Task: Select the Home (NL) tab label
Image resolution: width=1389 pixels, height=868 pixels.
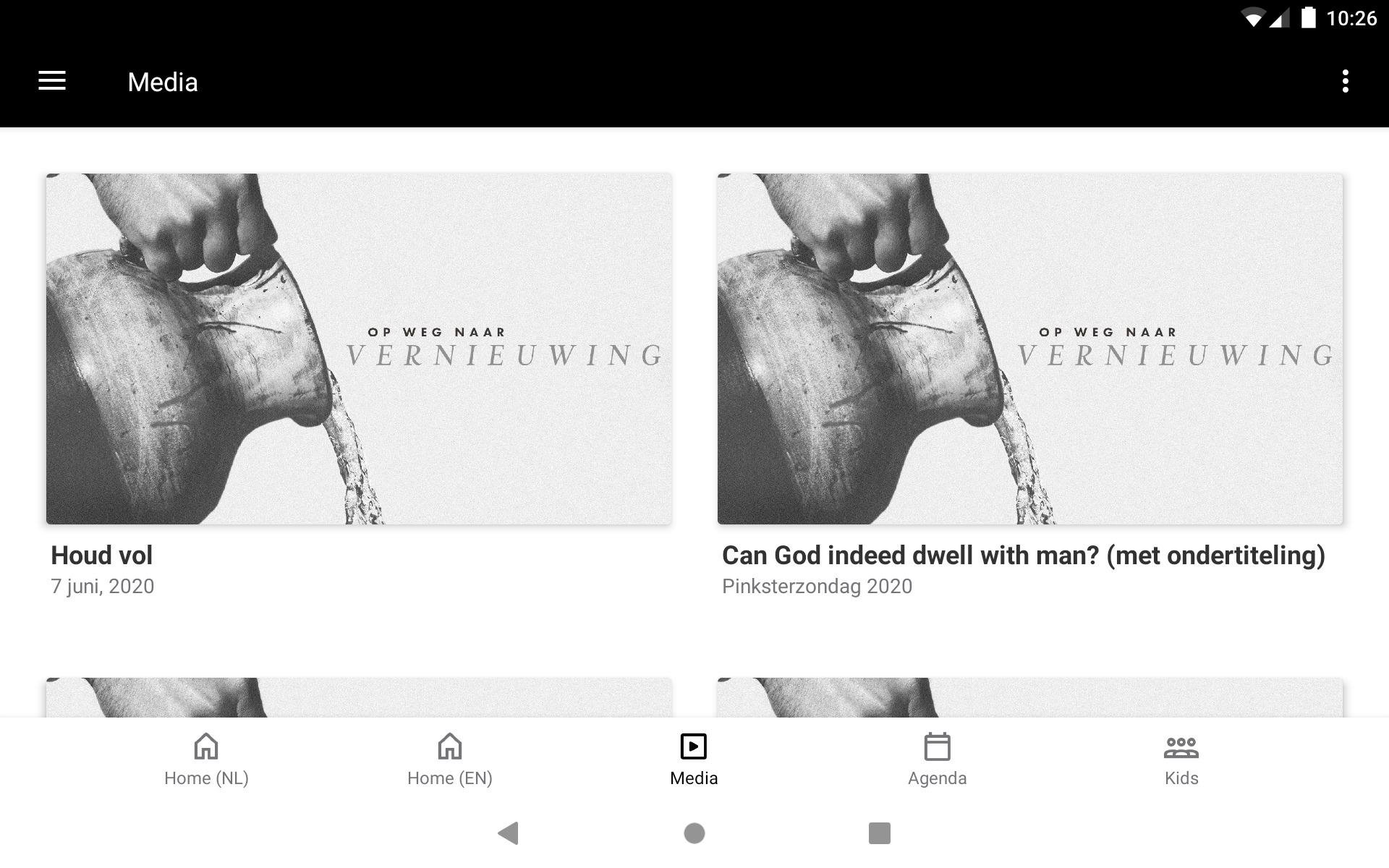Action: (x=206, y=778)
